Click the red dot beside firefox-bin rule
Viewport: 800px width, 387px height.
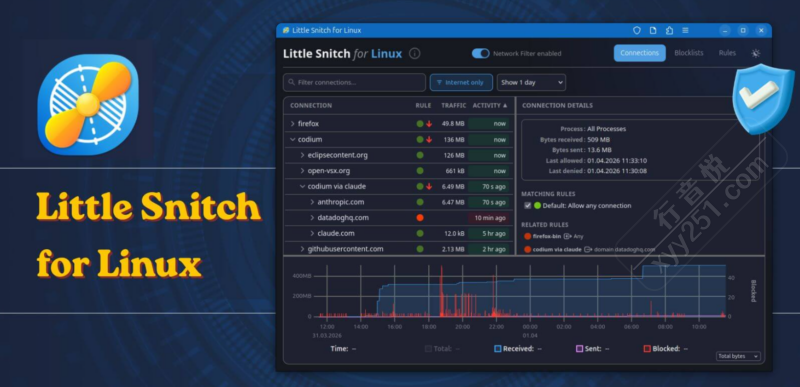coord(528,236)
